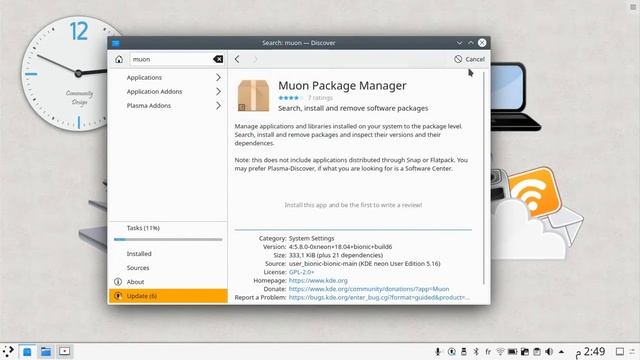Open the KDE donations link

click(x=369, y=289)
